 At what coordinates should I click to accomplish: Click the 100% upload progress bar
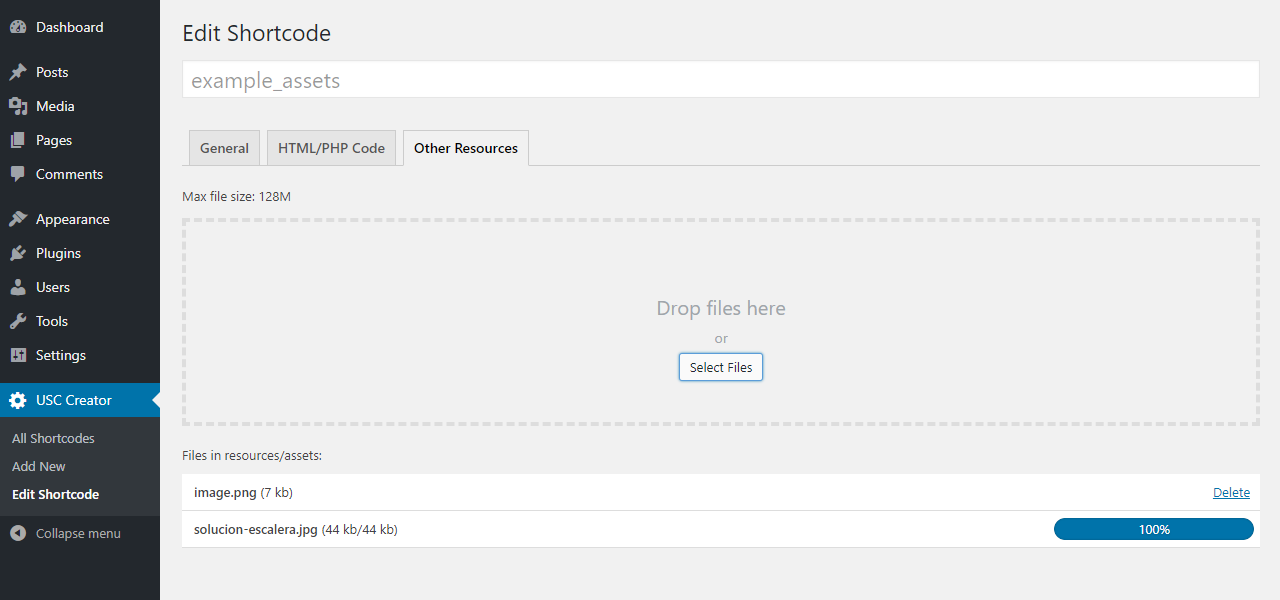(x=1154, y=529)
